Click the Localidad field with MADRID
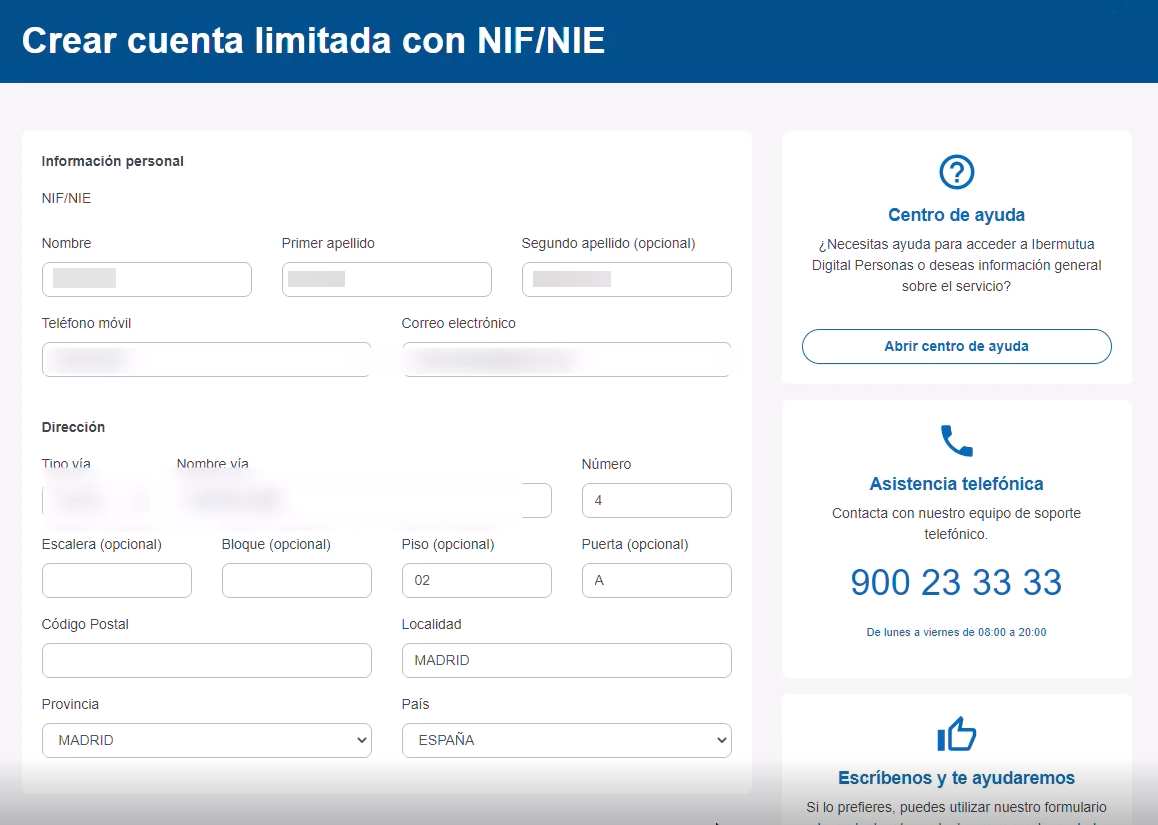Viewport: 1158px width, 825px height. 566,661
